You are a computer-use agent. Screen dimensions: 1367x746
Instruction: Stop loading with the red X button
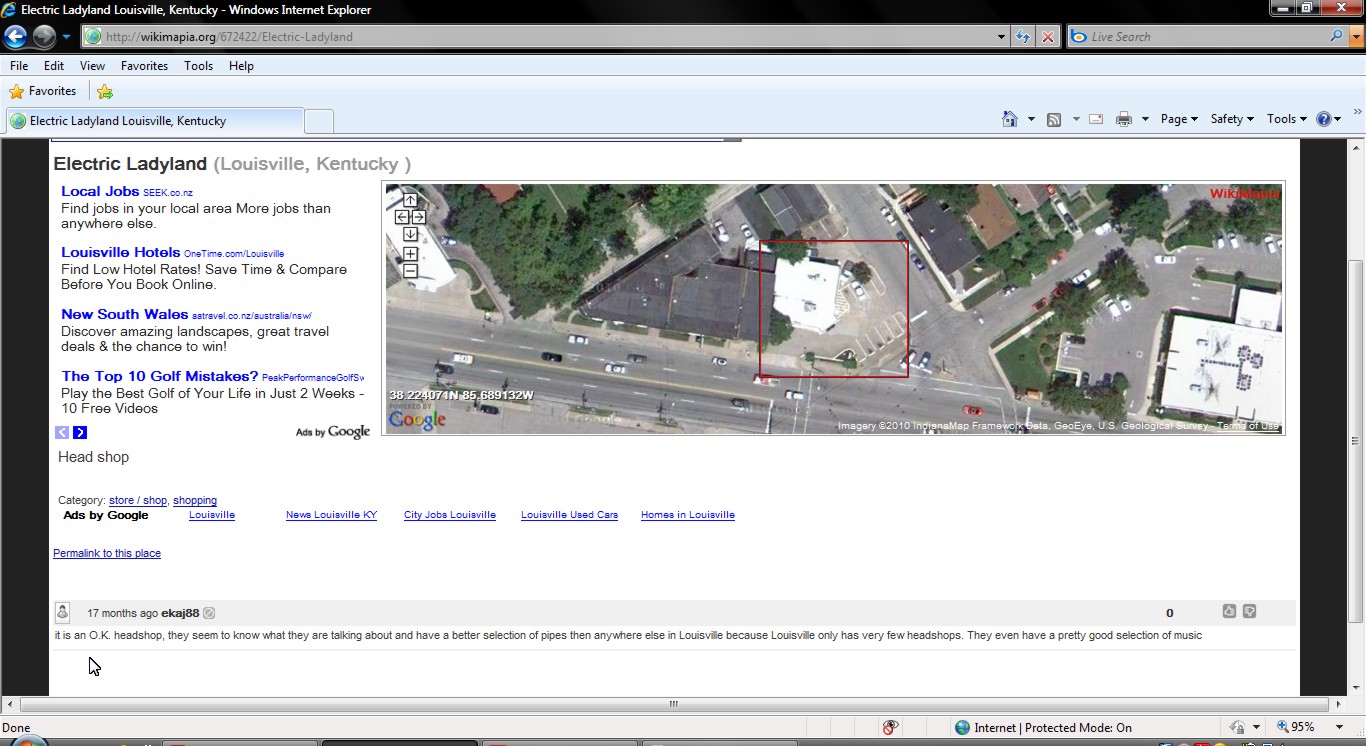[x=1047, y=37]
